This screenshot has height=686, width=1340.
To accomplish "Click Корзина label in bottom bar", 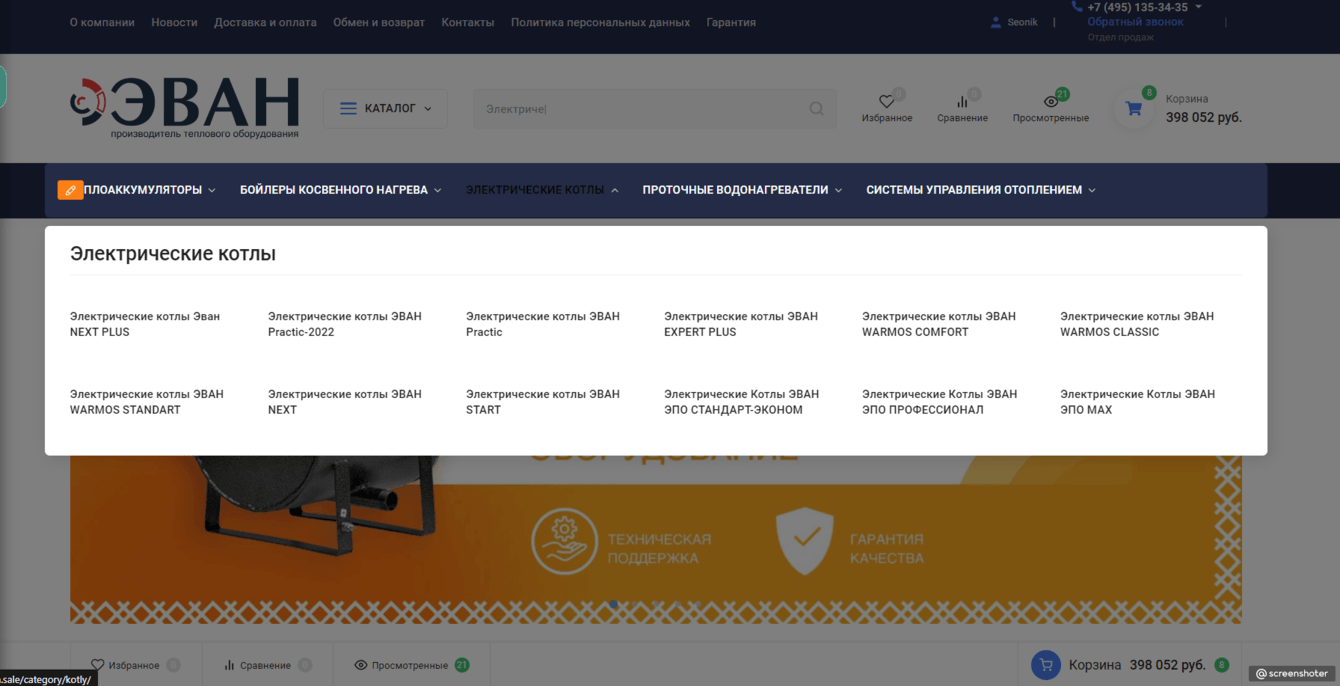I will [1095, 665].
